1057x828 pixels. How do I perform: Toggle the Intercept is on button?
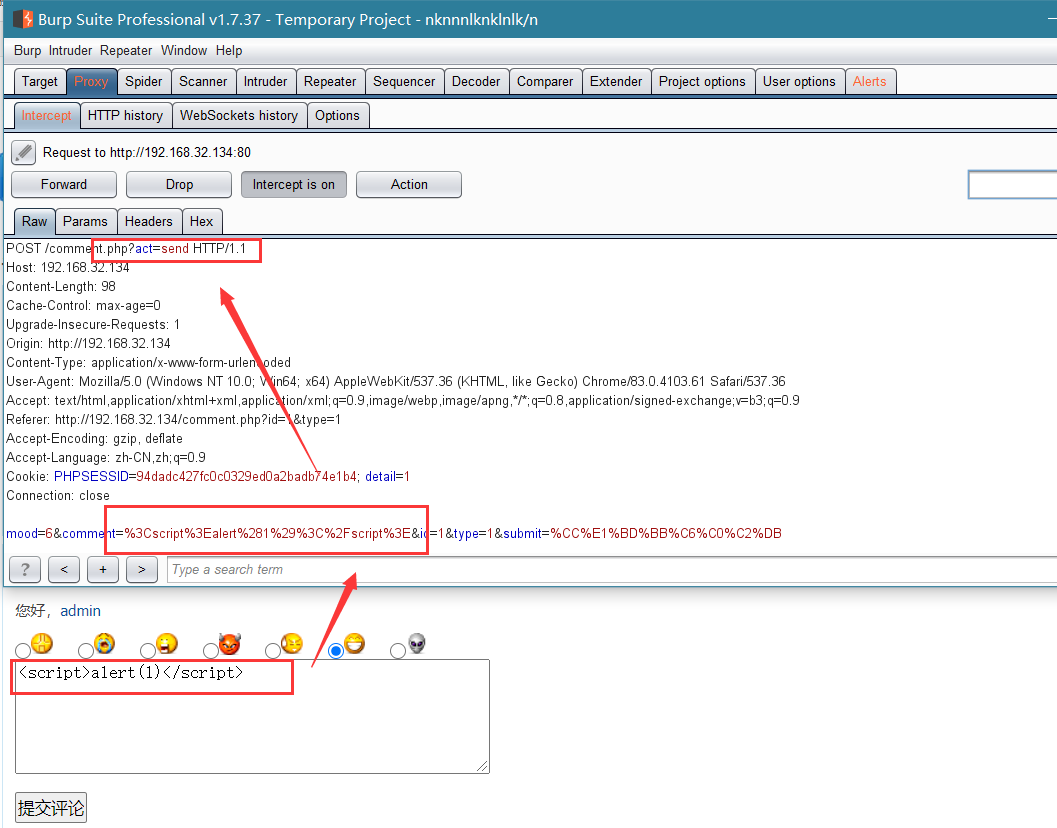tap(294, 185)
